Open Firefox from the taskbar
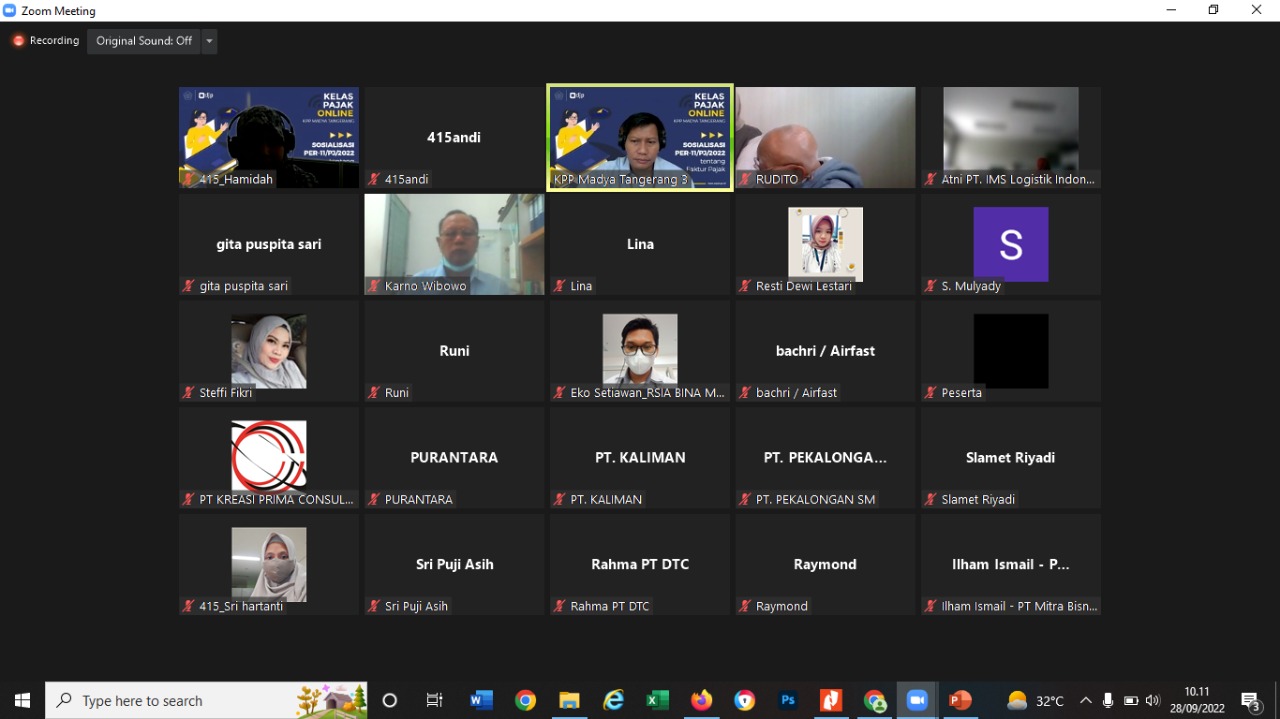This screenshot has height=719, width=1280. point(701,700)
